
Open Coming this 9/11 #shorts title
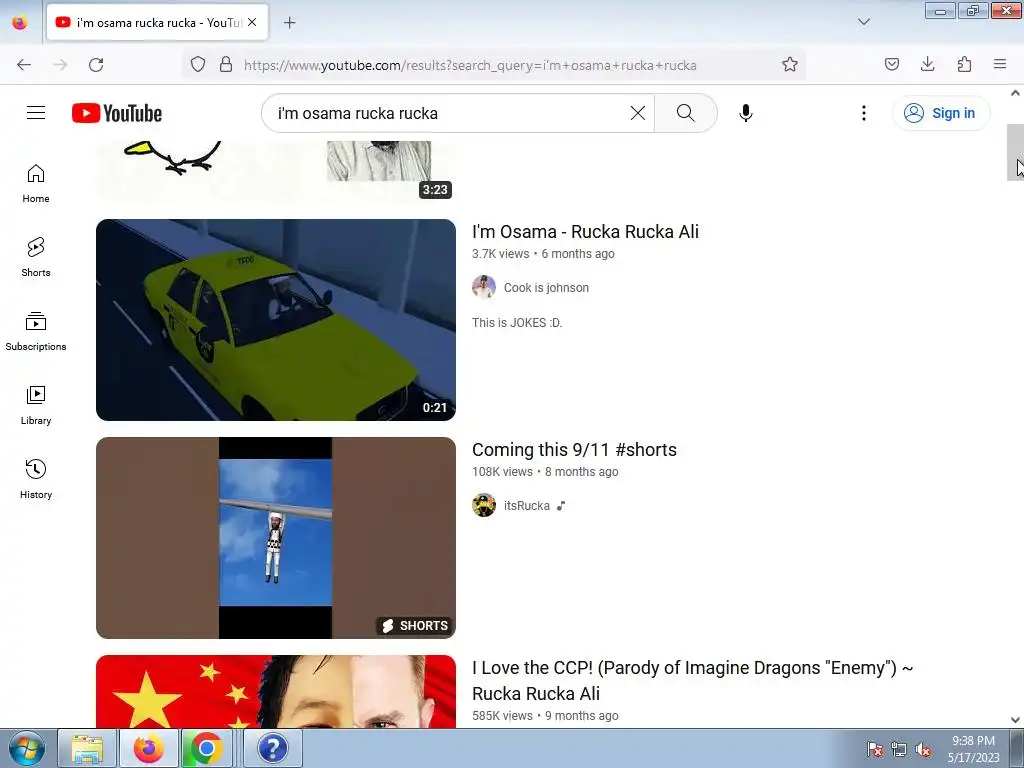tap(574, 450)
